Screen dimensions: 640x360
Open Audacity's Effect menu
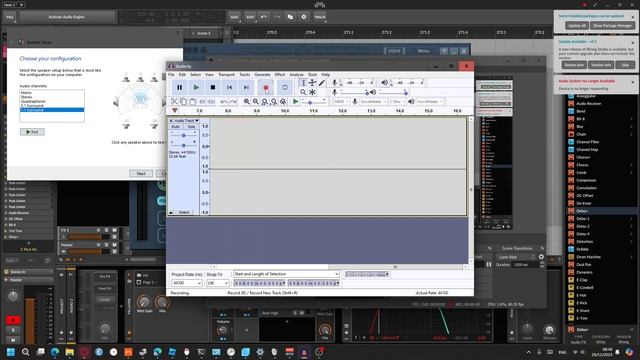coord(280,75)
